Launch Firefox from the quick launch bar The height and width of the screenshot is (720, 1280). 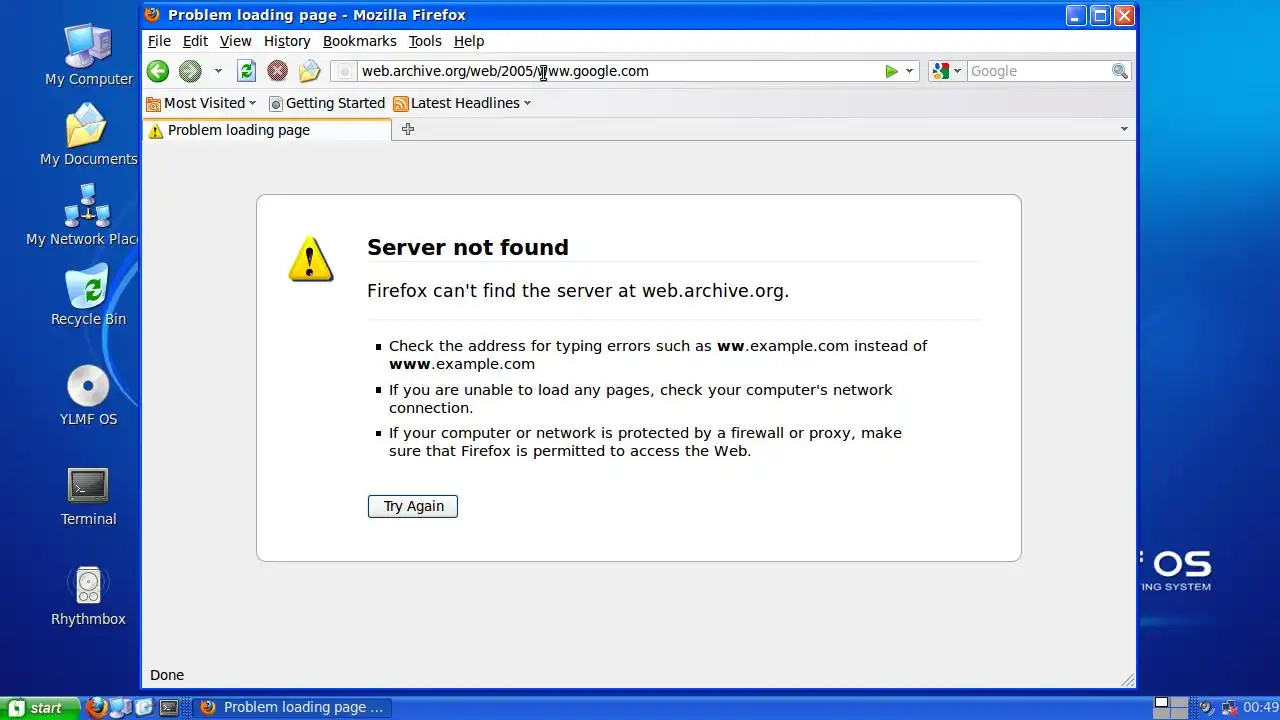(97, 707)
